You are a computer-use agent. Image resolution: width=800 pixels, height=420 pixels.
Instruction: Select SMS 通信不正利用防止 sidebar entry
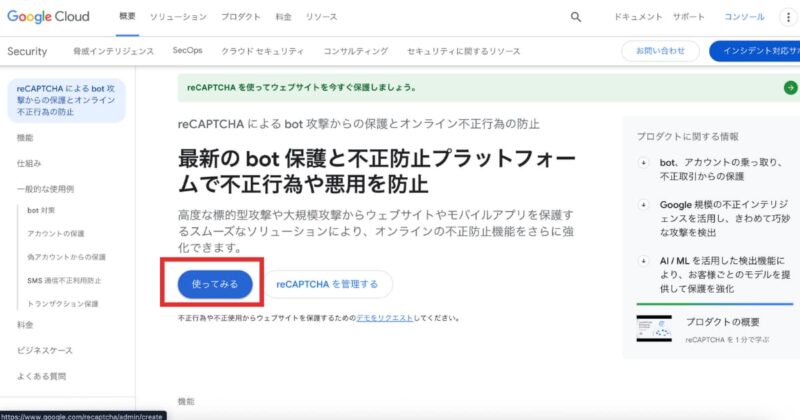click(64, 281)
